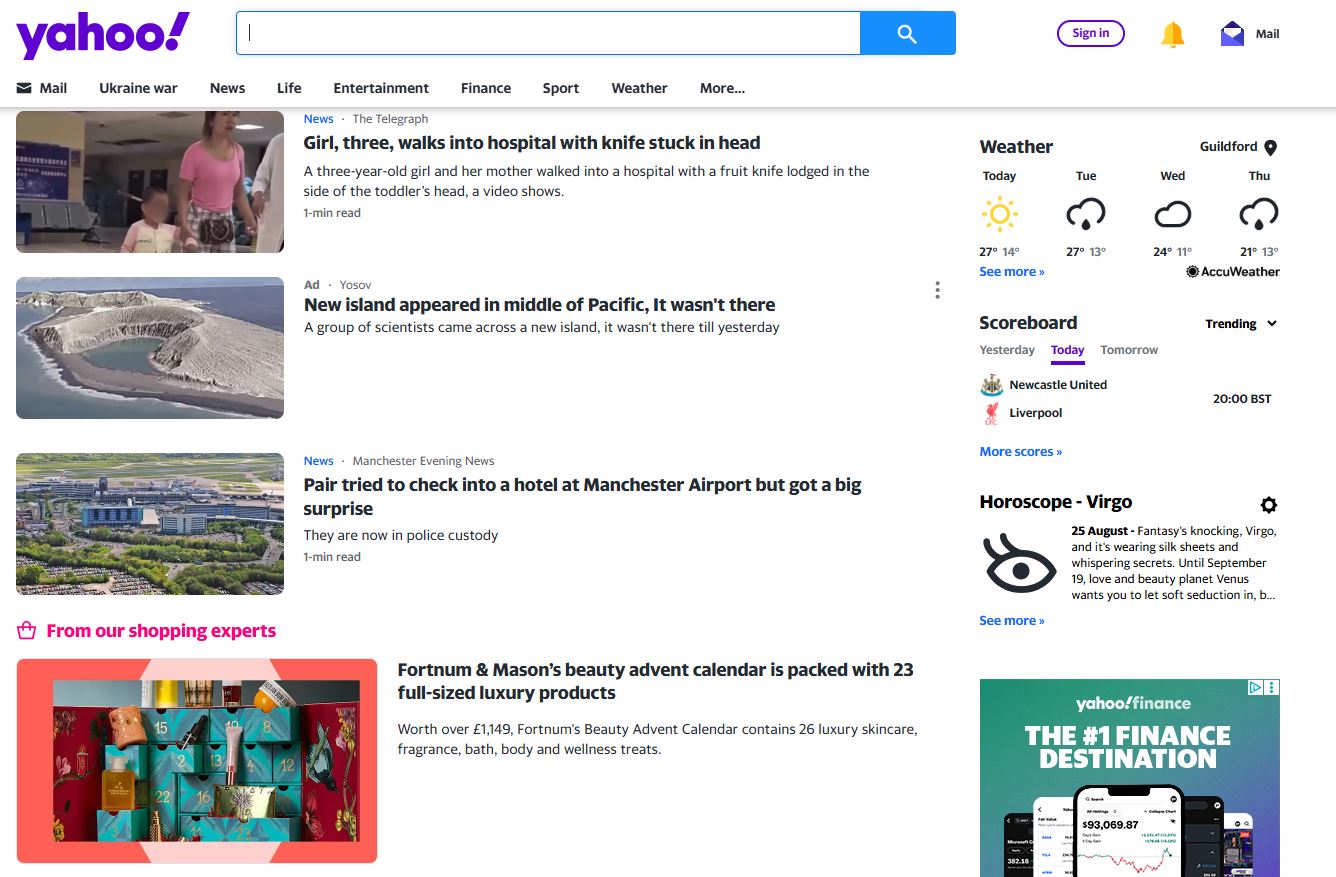Expand the Trending dropdown in Scoreboard

[x=1240, y=323]
